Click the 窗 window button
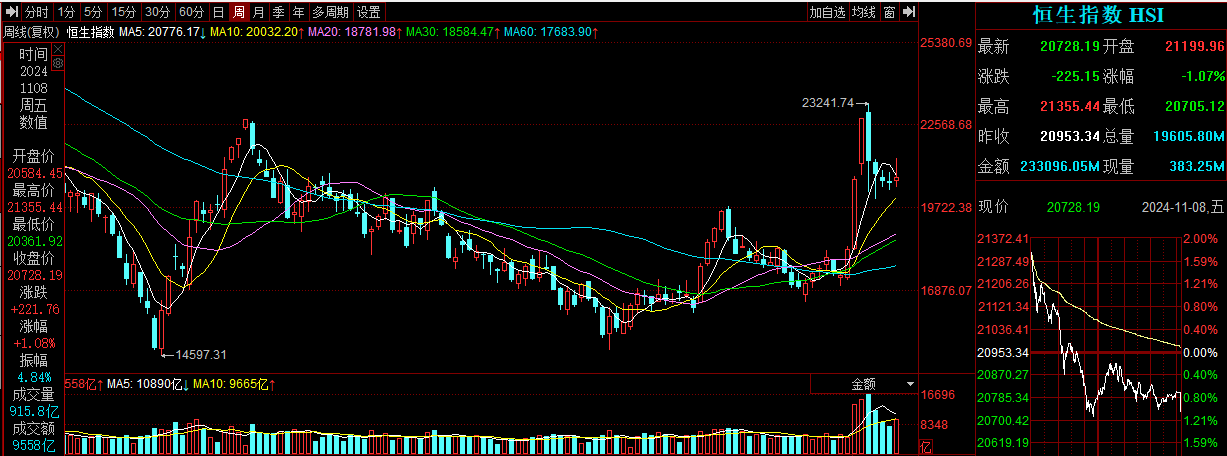 pyautogui.click(x=889, y=12)
